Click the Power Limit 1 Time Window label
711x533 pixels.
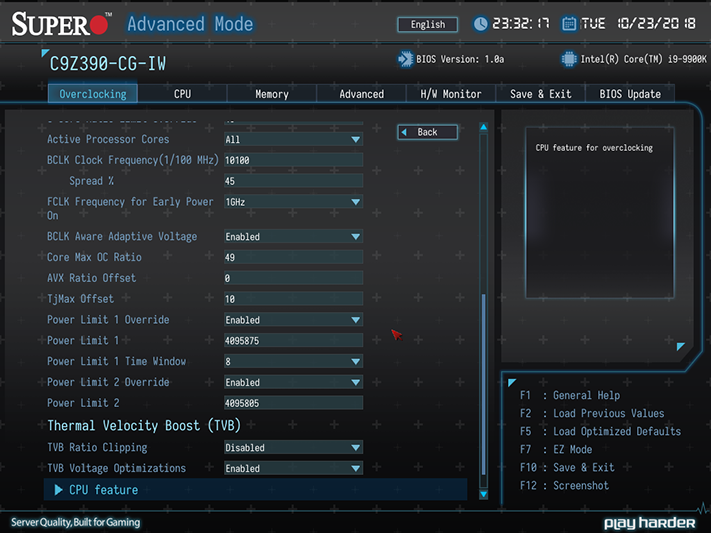click(x=117, y=362)
